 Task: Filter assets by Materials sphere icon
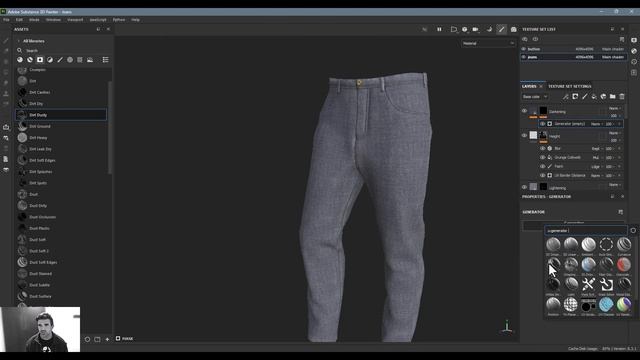[20, 60]
